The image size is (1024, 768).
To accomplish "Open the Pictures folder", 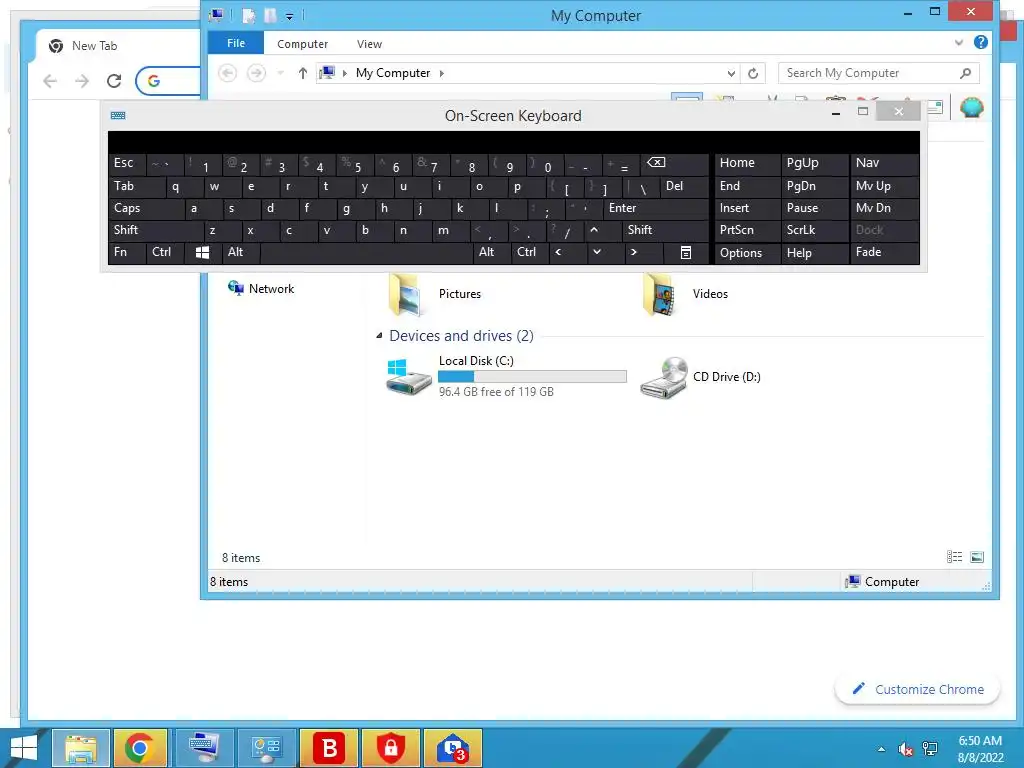I will click(434, 294).
